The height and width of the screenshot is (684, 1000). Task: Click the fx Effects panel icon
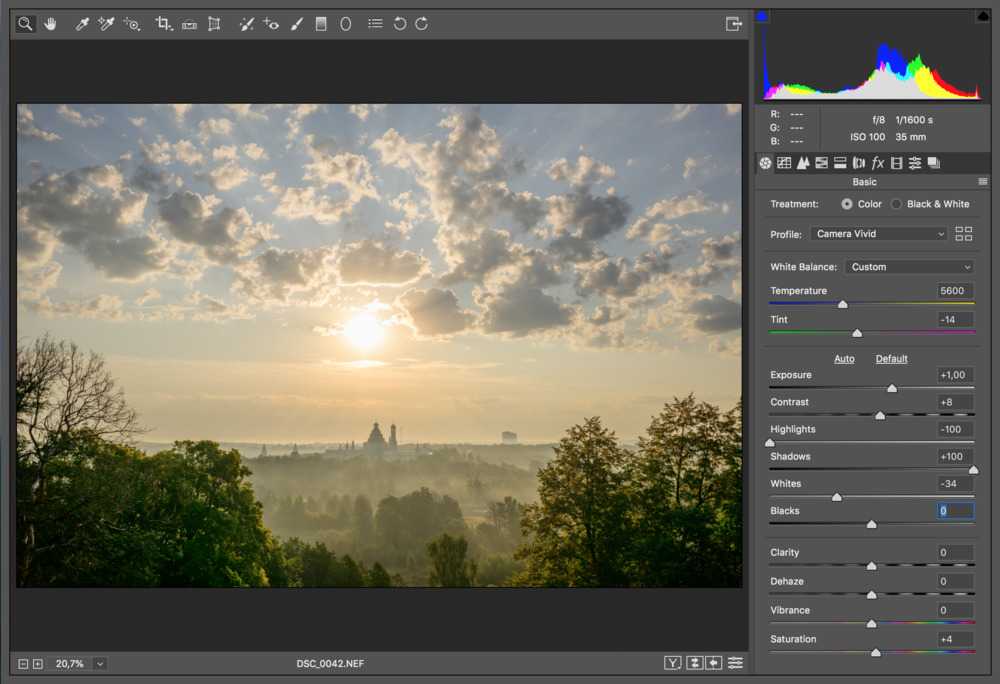click(x=878, y=163)
